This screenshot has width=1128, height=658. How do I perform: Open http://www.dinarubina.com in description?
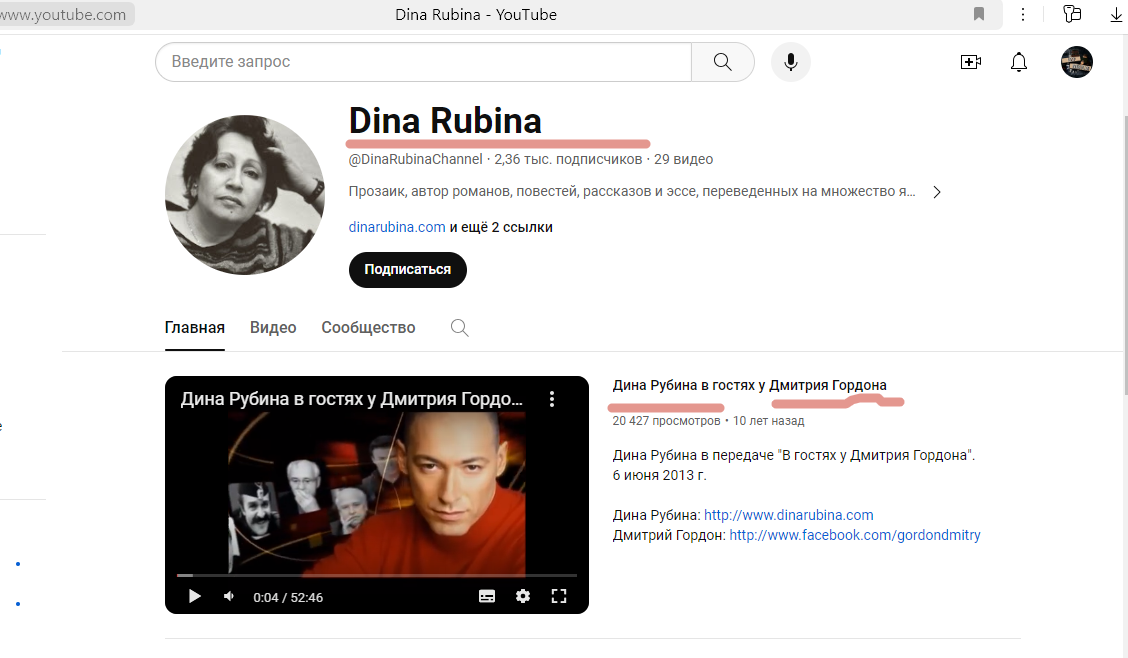point(788,515)
